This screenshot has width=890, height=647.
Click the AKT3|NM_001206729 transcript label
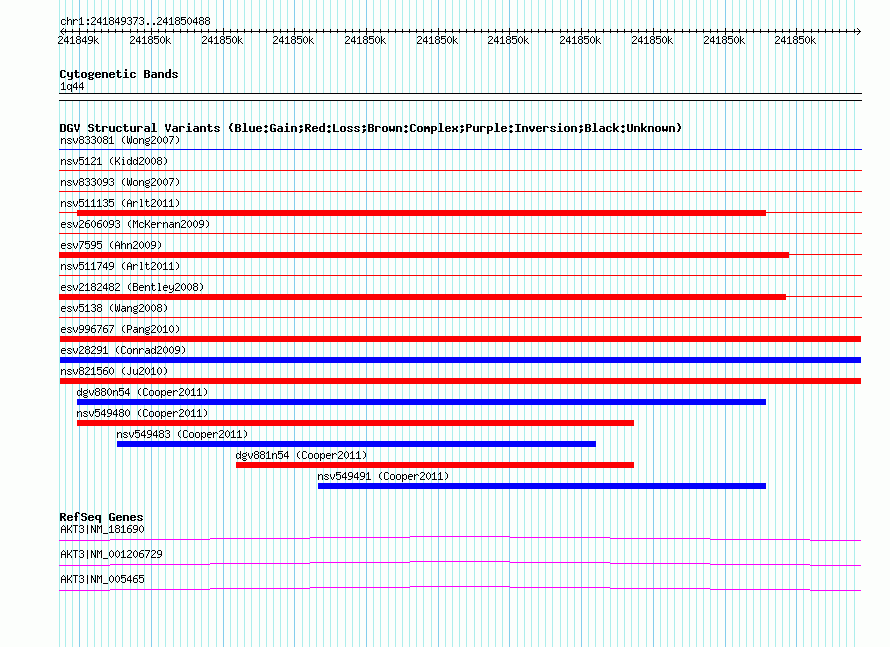(x=111, y=554)
